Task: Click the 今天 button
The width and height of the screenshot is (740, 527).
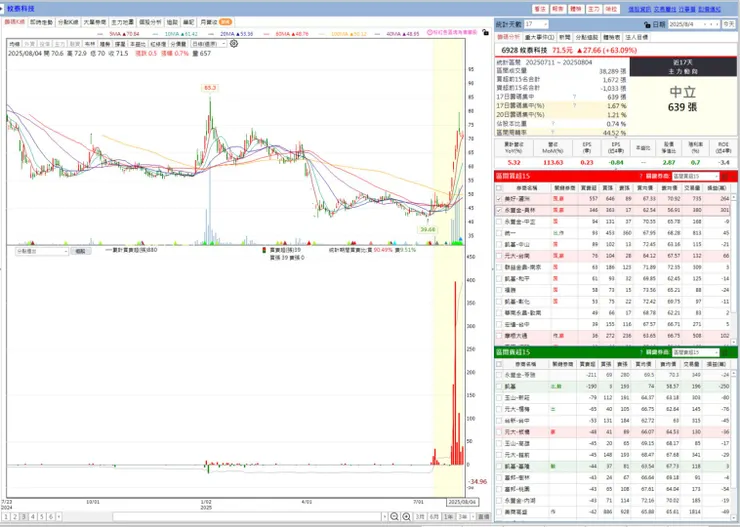Action: click(x=729, y=25)
